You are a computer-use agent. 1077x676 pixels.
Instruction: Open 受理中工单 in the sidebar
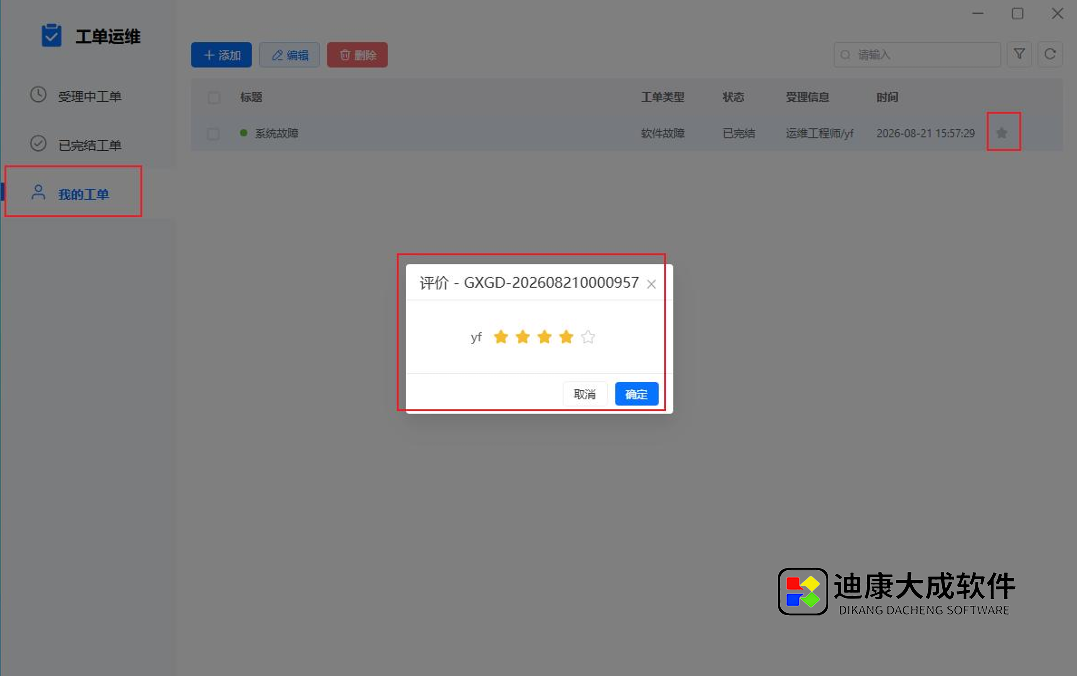(89, 96)
